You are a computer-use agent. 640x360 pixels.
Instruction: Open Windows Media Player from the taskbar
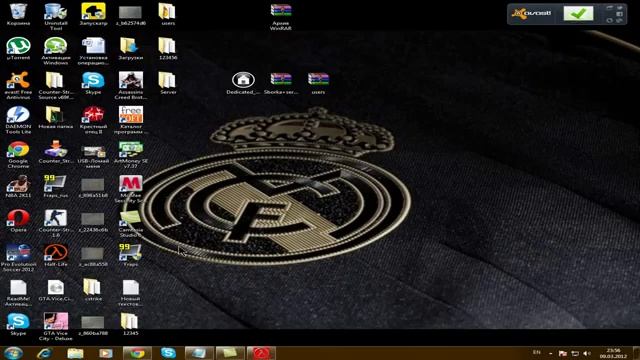pyautogui.click(x=105, y=353)
